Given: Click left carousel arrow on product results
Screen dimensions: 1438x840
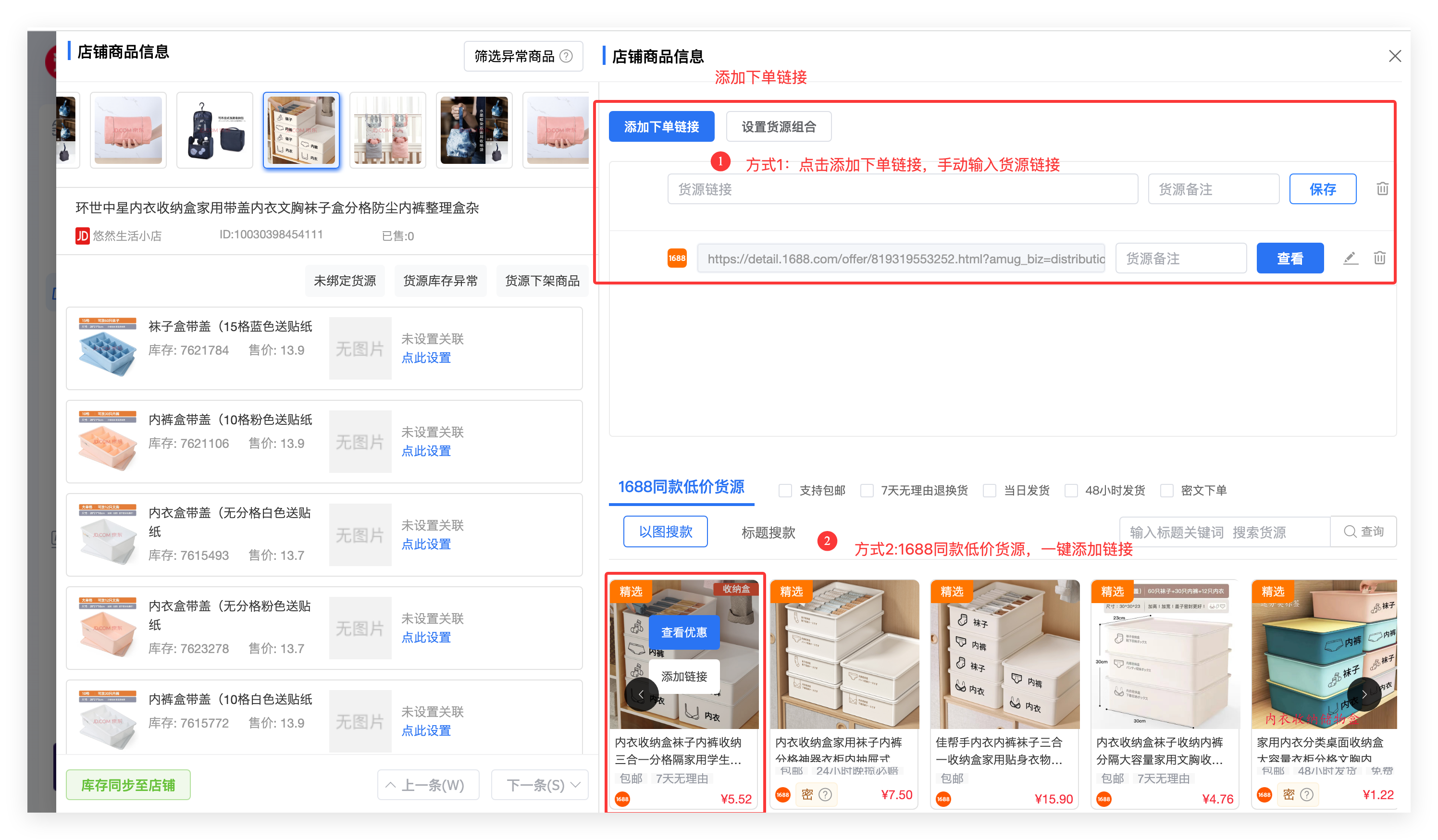Looking at the screenshot, I should click(x=641, y=694).
